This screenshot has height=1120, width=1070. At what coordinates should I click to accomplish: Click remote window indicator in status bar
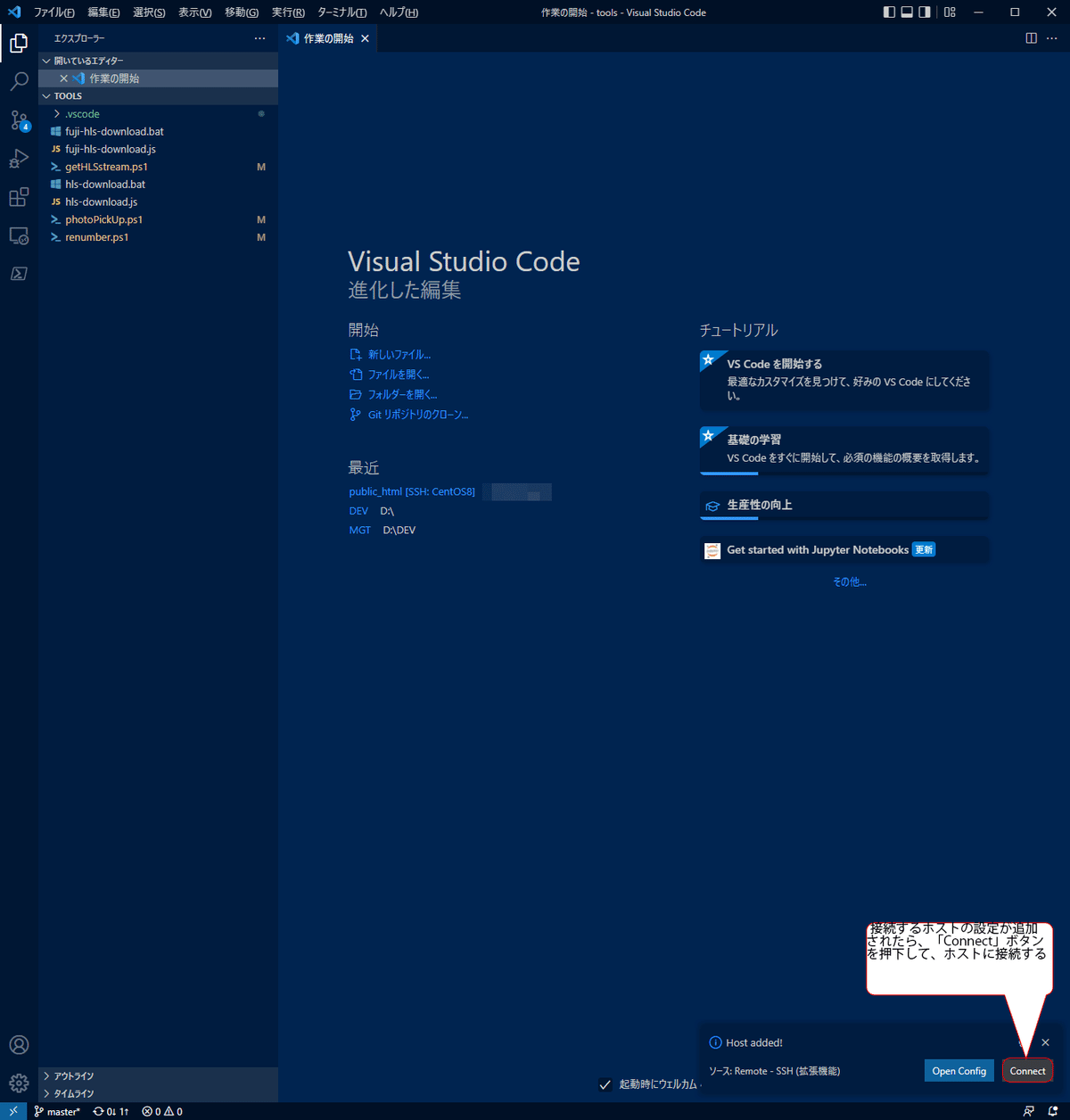(13, 1111)
